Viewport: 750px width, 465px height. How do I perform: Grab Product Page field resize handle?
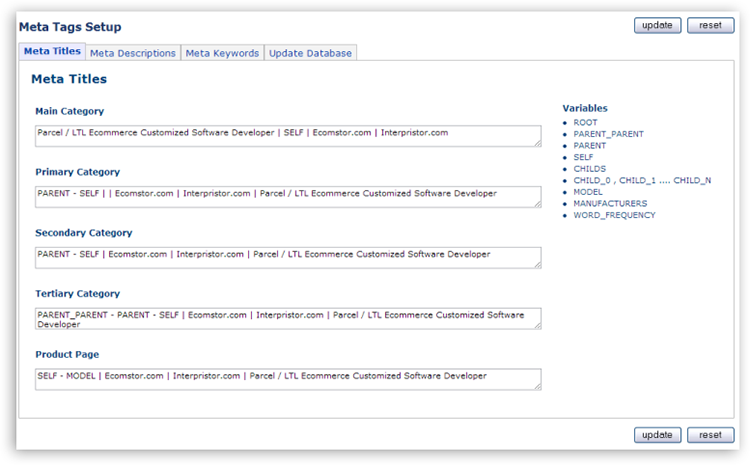[538, 386]
